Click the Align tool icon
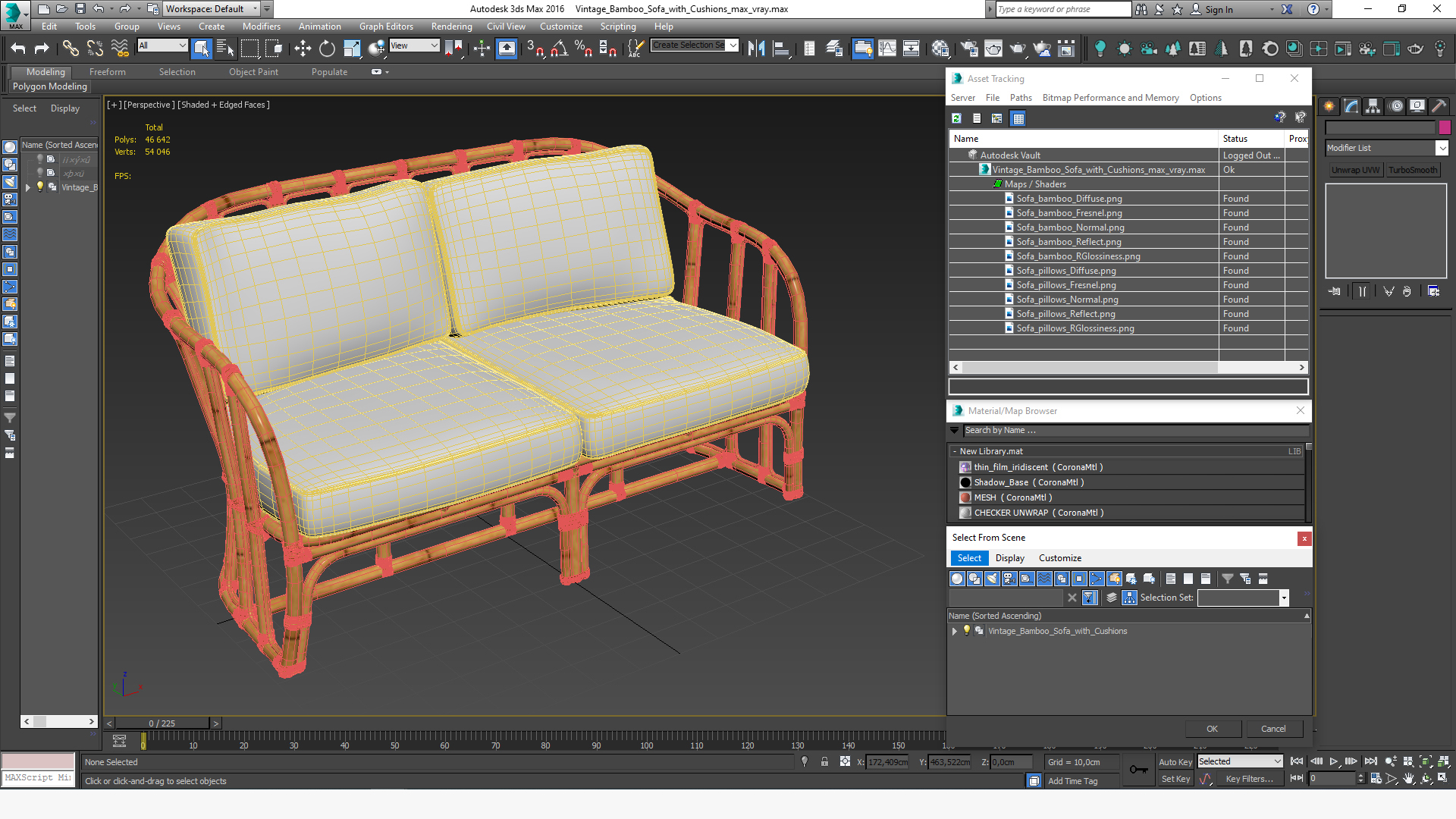The width and height of the screenshot is (1456, 819). [780, 49]
